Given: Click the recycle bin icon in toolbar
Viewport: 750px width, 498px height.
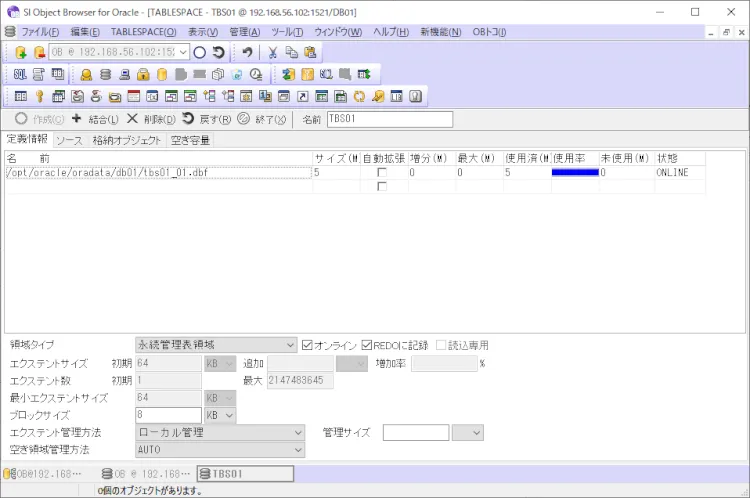Looking at the screenshot, I should [237, 74].
